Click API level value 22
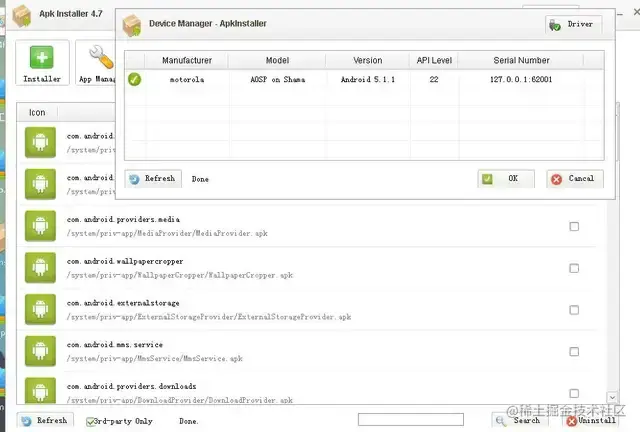The image size is (640, 432). coord(434,80)
